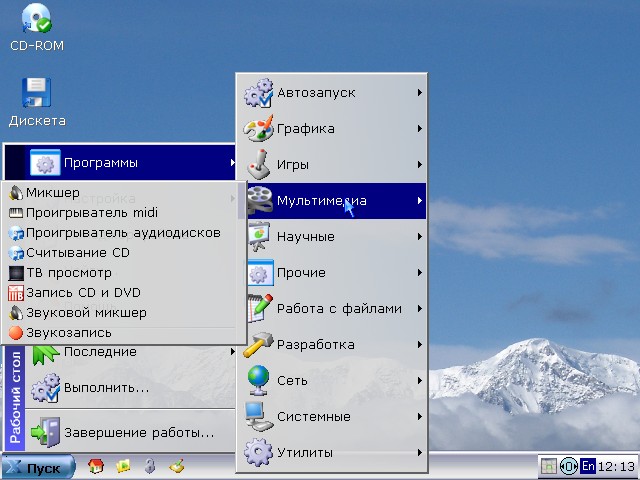Click the Игры joystick icon
640x480 pixels.
tap(258, 164)
